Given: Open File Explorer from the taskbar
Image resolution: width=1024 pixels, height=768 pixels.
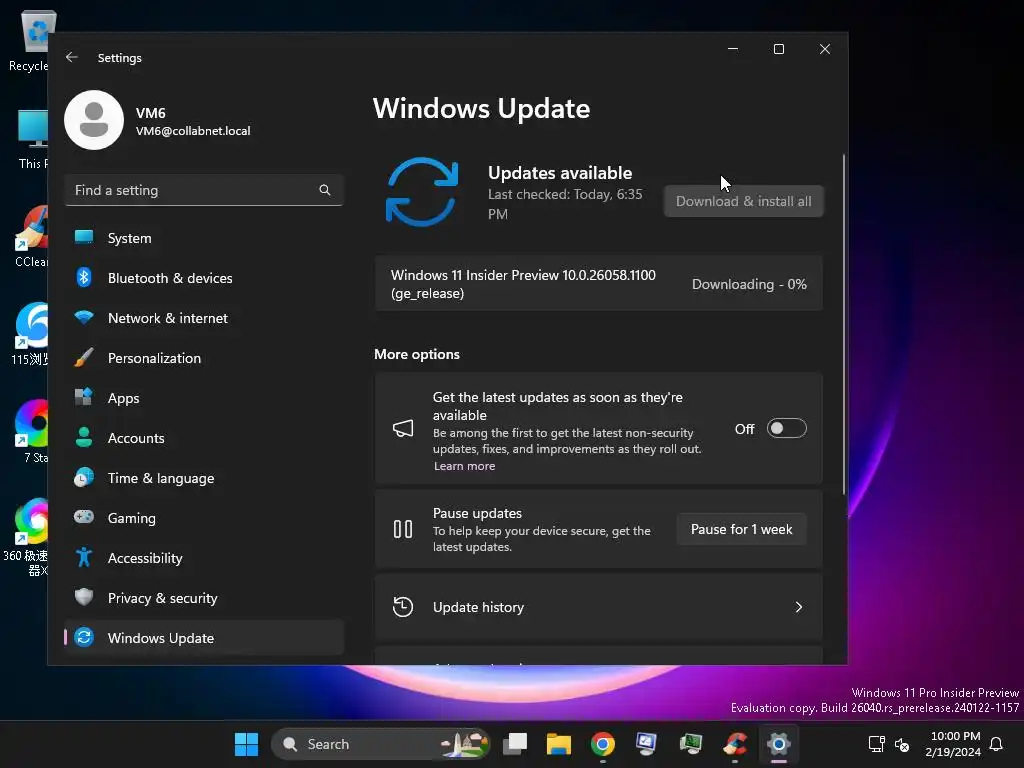Looking at the screenshot, I should click(559, 744).
